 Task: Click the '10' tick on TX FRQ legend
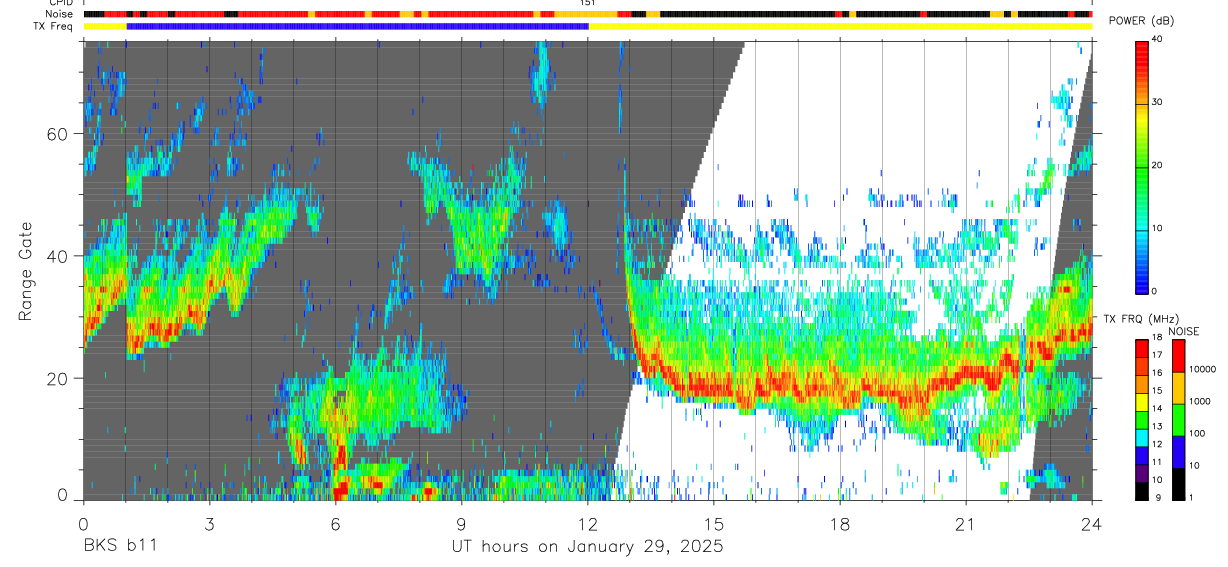(1158, 480)
